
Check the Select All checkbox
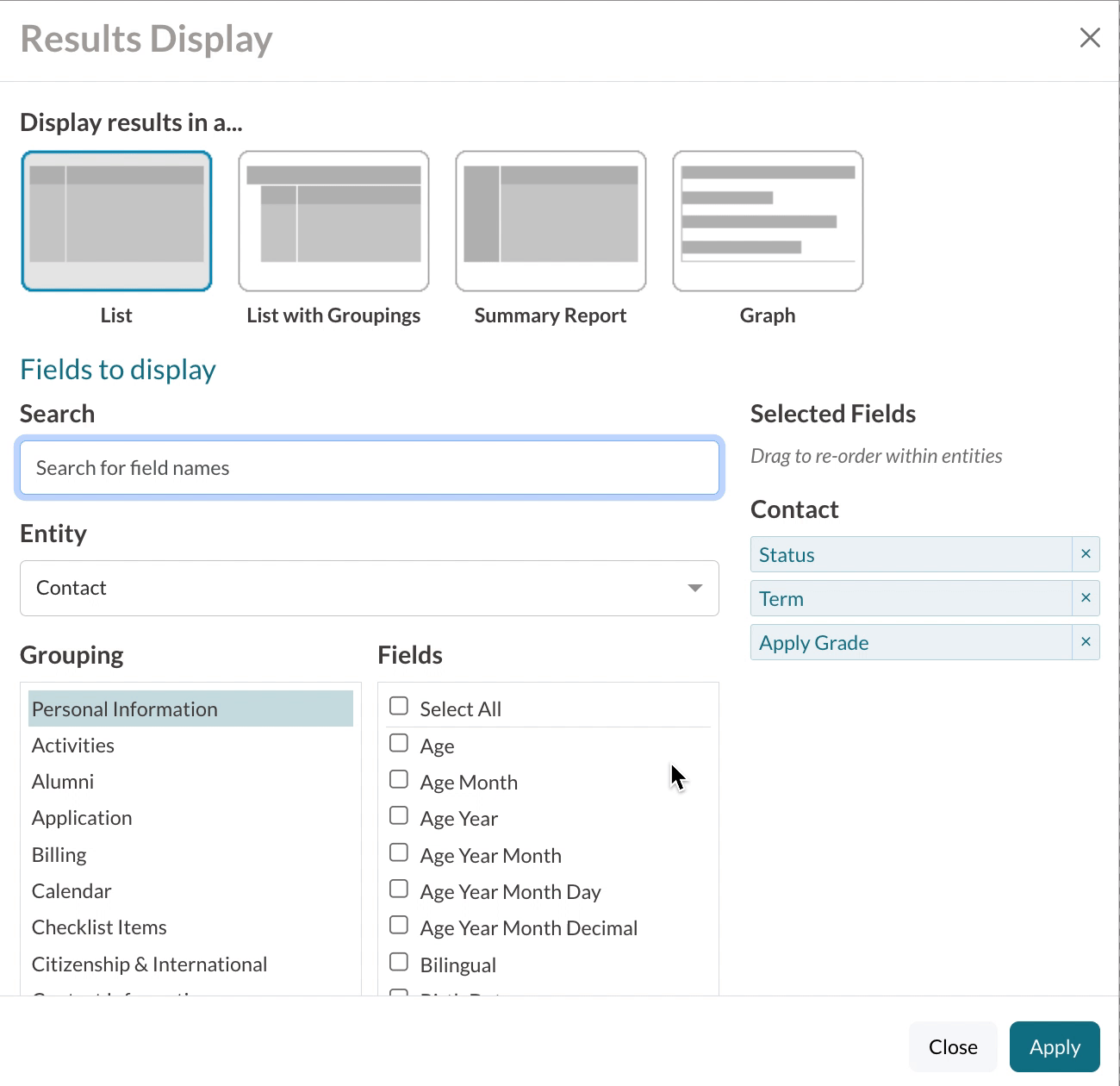pos(399,707)
